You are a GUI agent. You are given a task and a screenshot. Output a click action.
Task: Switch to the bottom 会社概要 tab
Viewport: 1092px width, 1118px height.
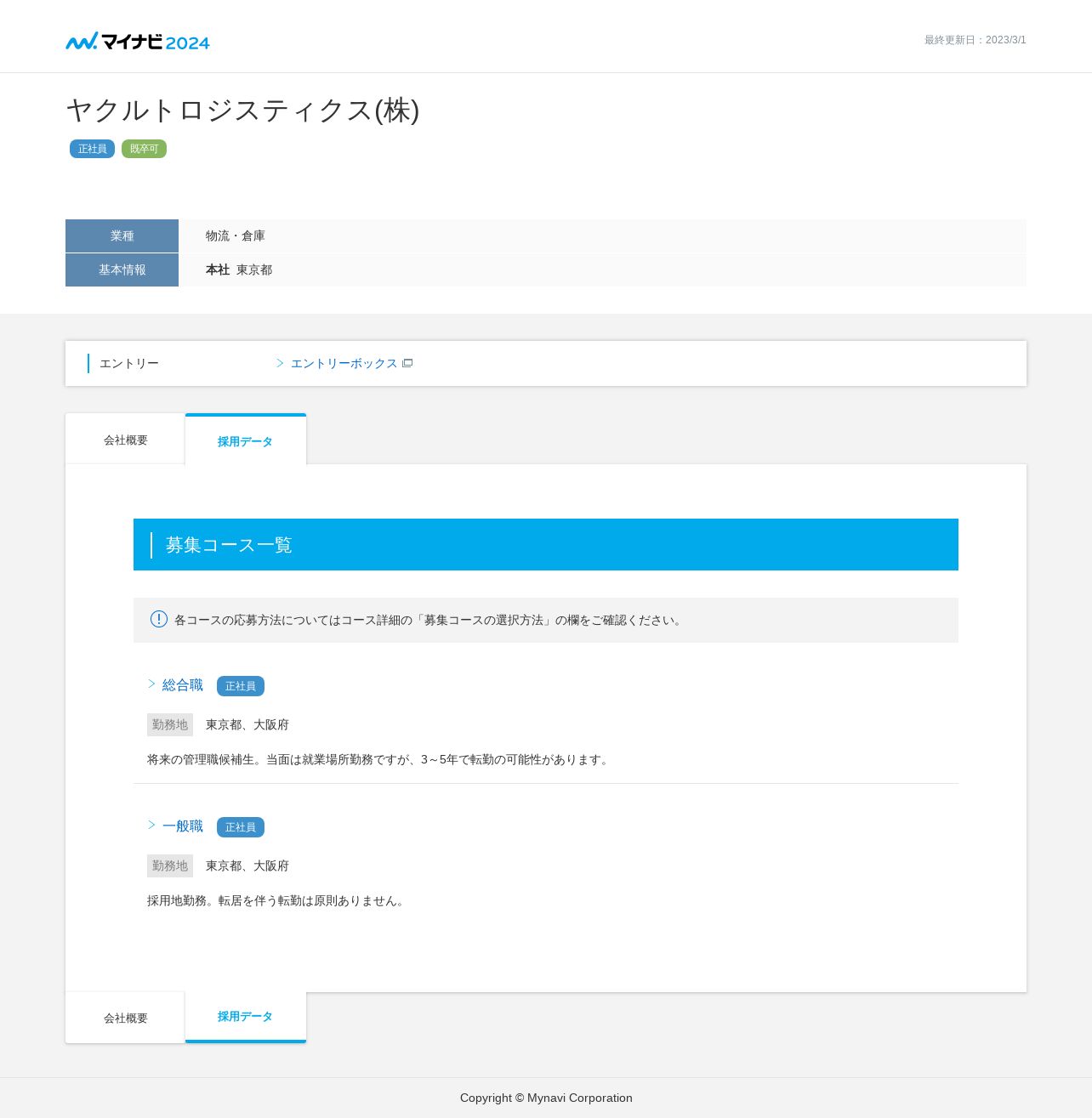tap(125, 1018)
